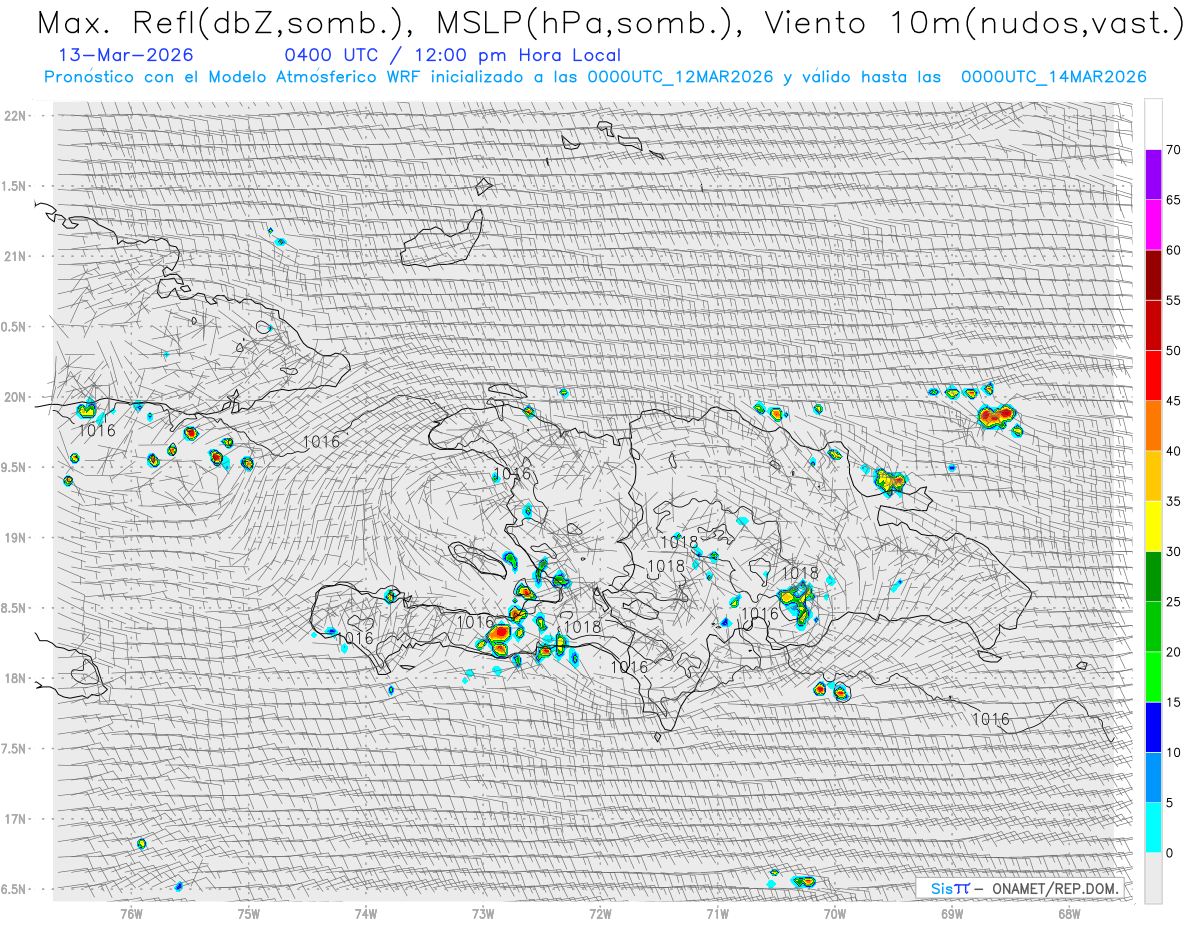Viewport: 1200px width, 927px height.
Task: Click the '17N' latitude label
Action: [x=16, y=819]
